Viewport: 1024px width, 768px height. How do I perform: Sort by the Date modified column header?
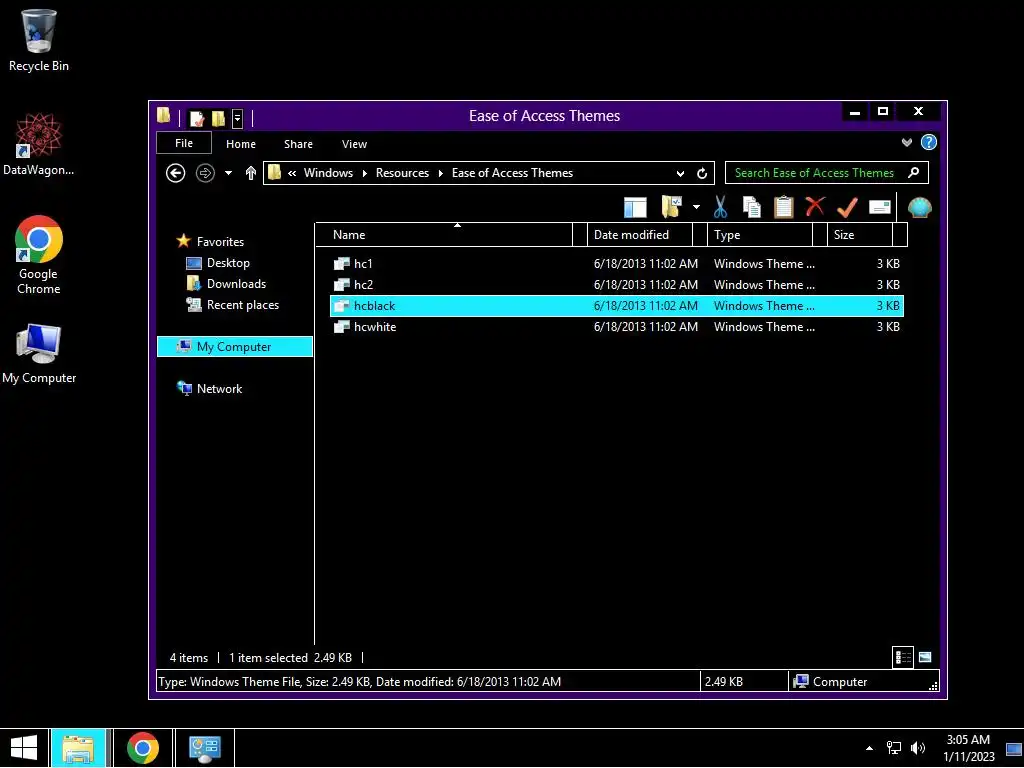(x=640, y=235)
